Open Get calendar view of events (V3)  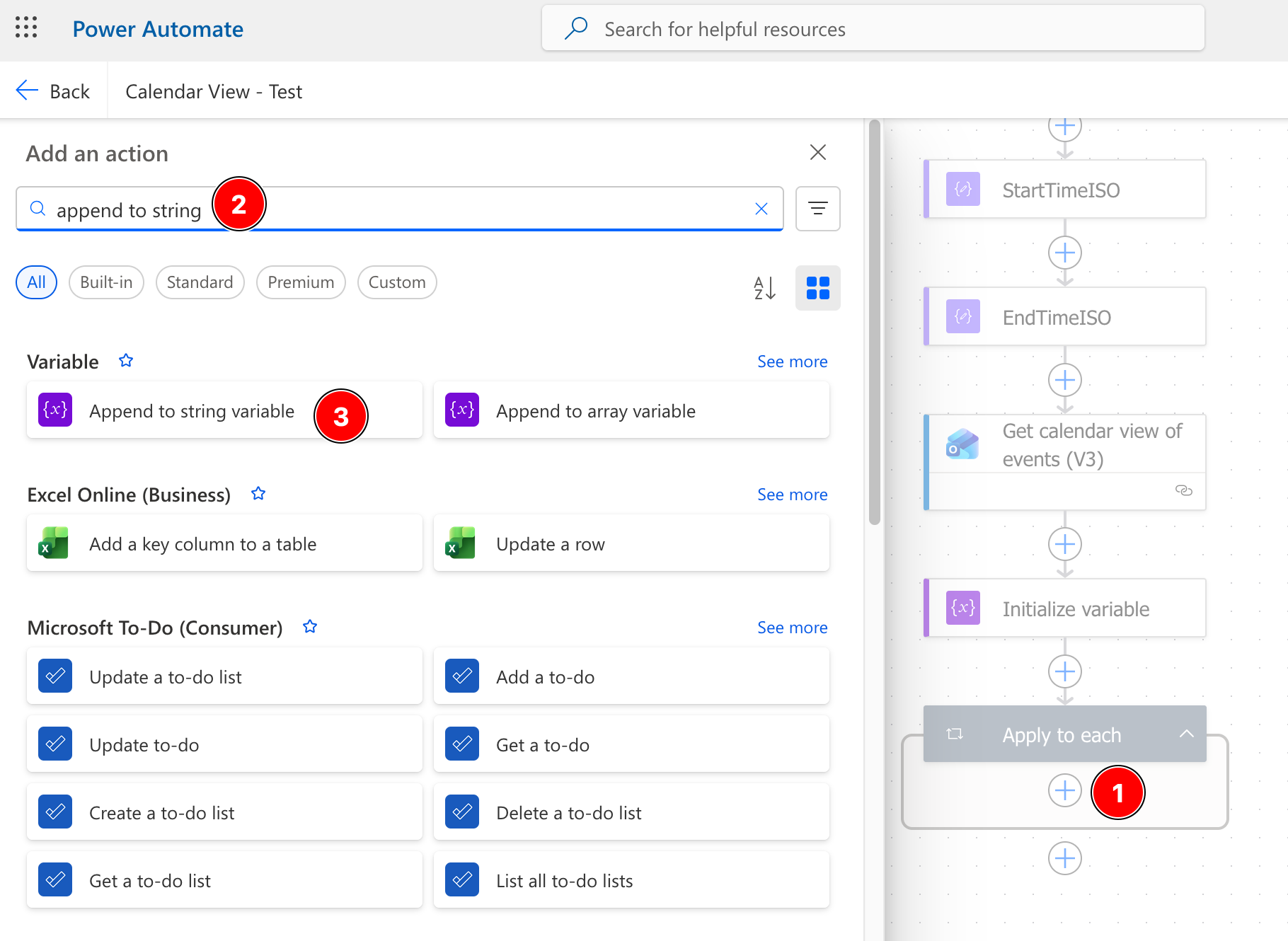coord(1065,462)
